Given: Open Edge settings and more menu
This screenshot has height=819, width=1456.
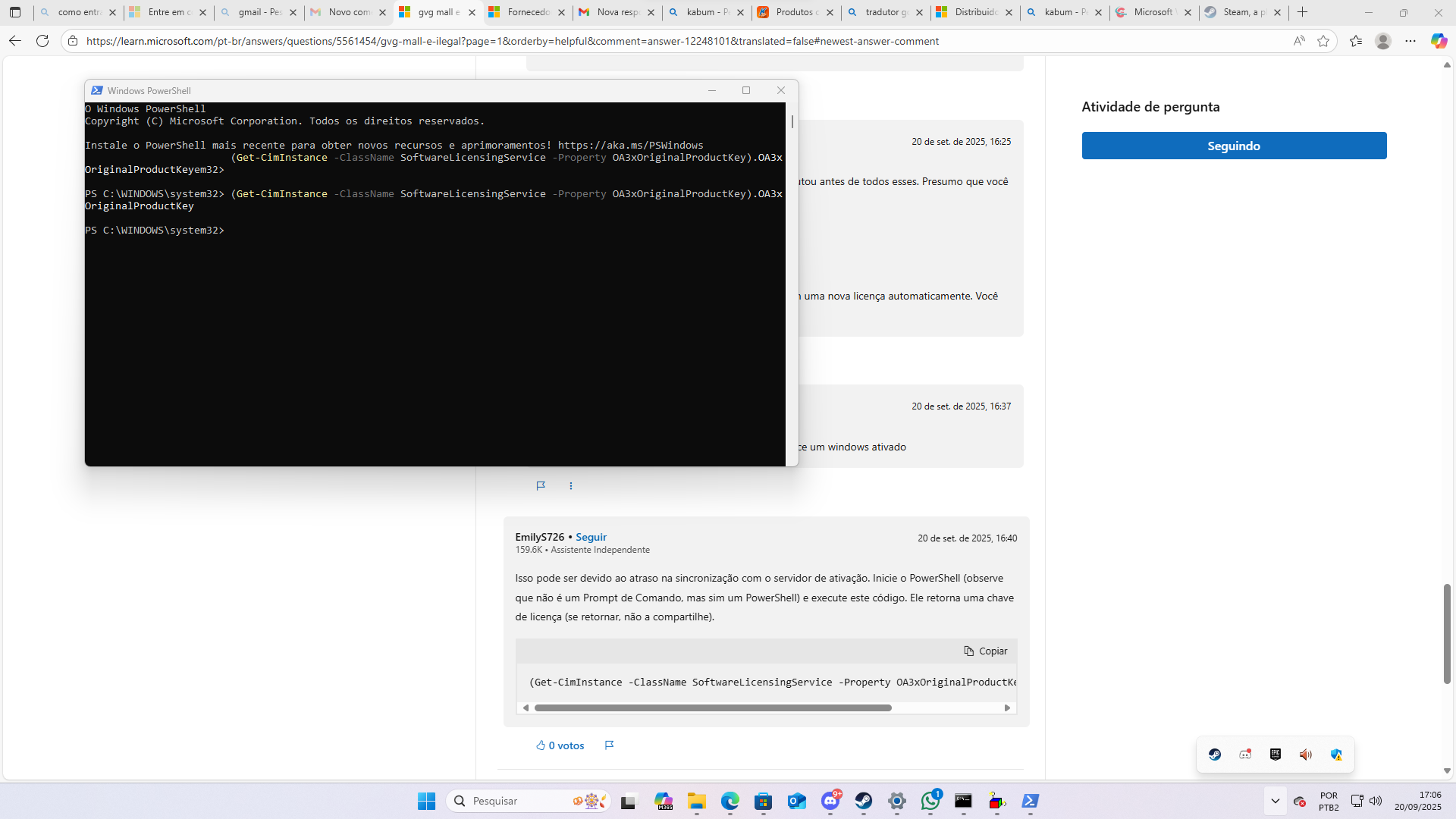Looking at the screenshot, I should coord(1410,41).
